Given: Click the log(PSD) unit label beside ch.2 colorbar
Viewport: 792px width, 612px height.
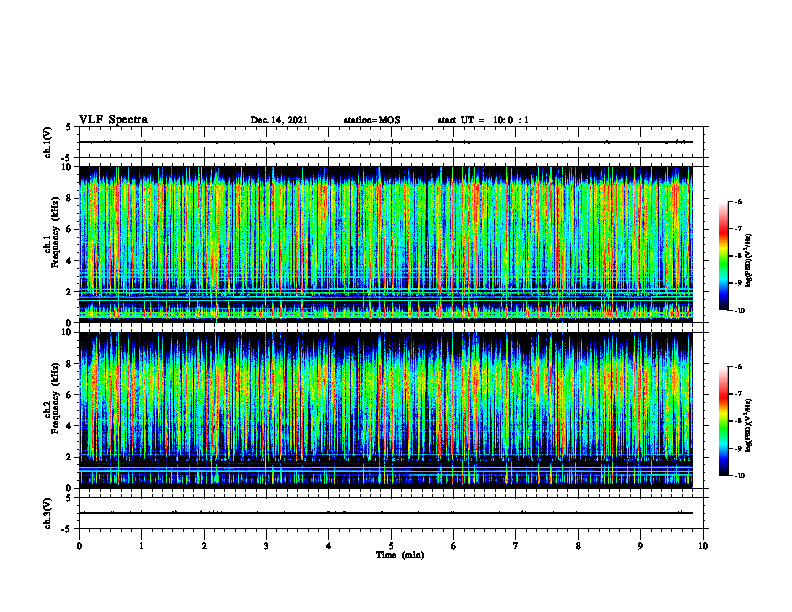Looking at the screenshot, I should pos(750,426).
